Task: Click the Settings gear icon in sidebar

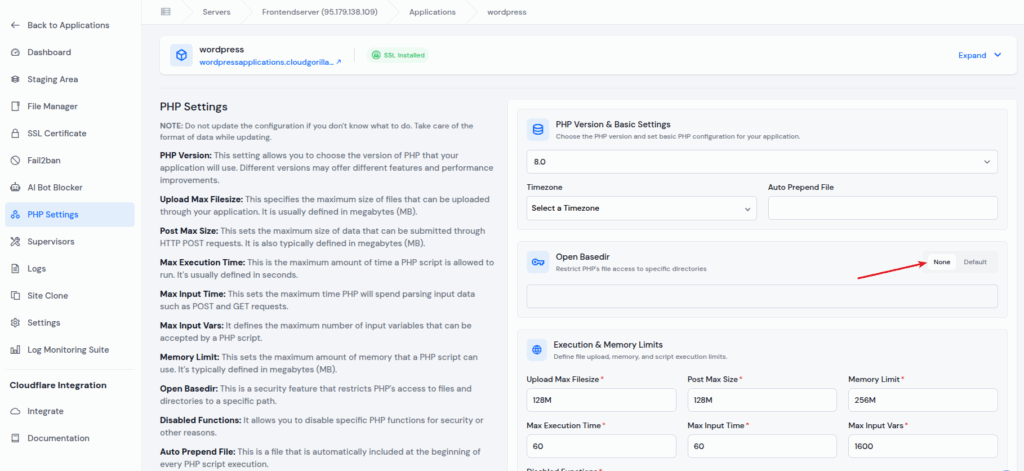Action: [x=16, y=323]
